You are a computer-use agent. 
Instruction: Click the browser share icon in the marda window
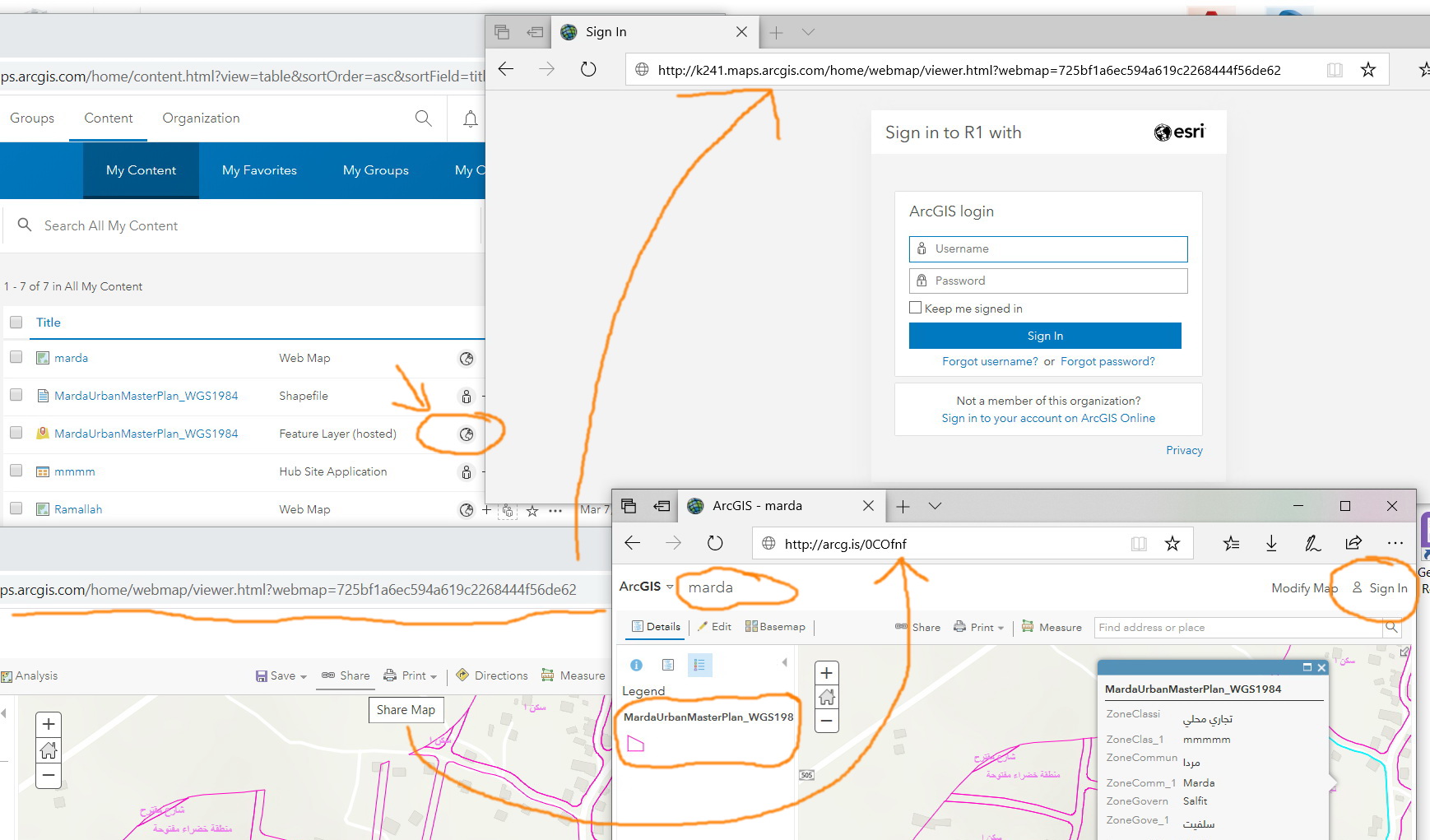point(1353,543)
